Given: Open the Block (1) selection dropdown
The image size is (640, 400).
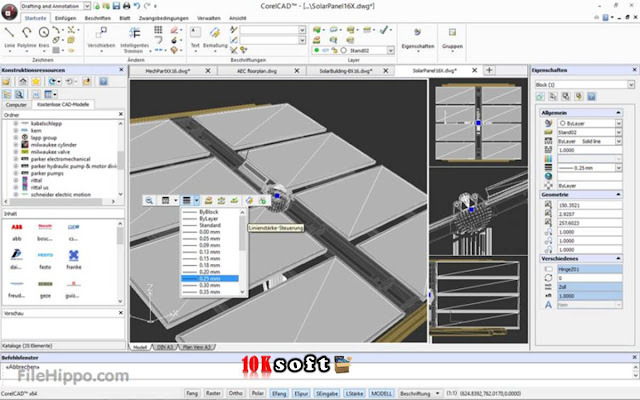Looking at the screenshot, I should pos(631,84).
